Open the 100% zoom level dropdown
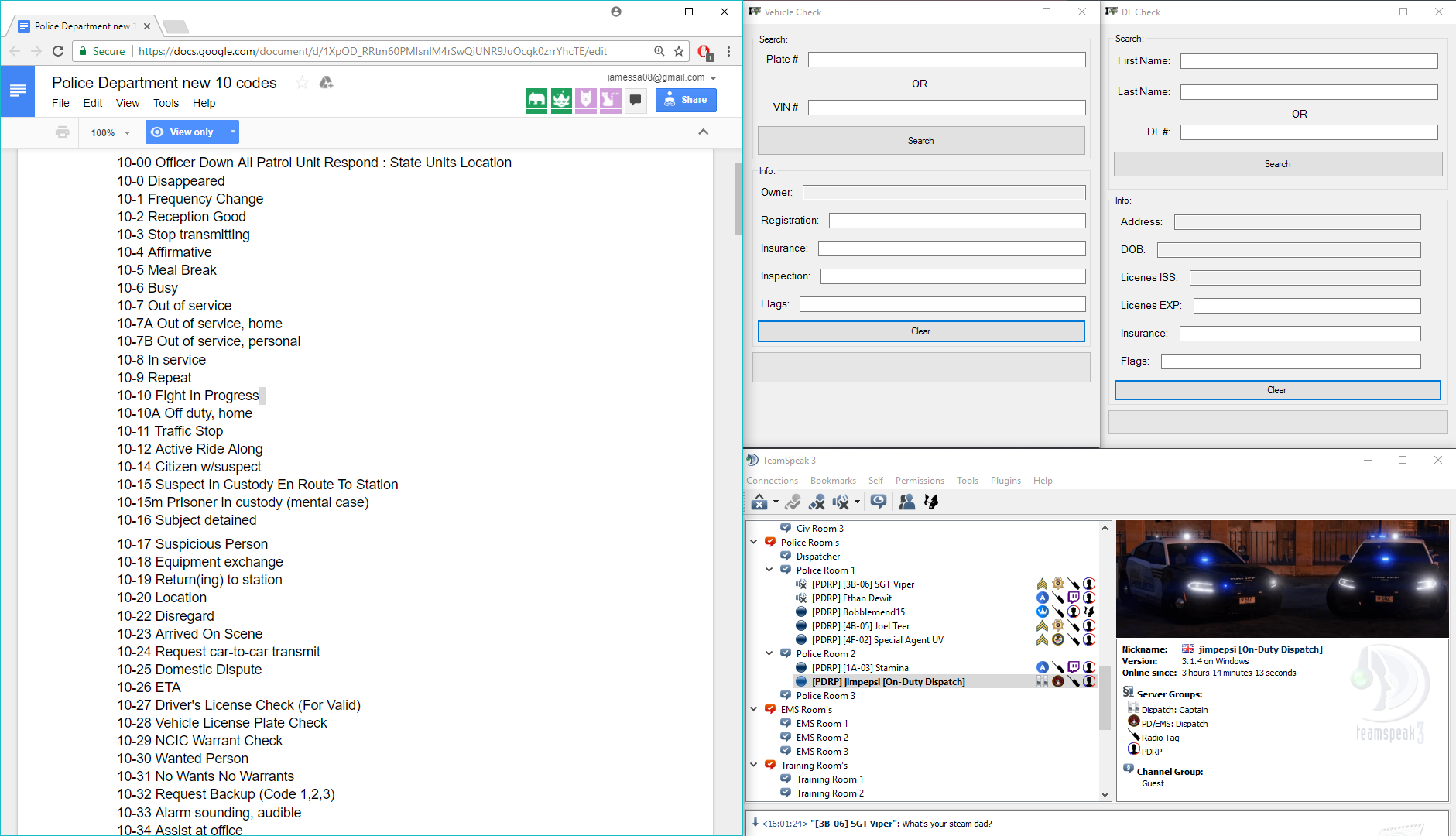The width and height of the screenshot is (1456, 836). (x=110, y=133)
